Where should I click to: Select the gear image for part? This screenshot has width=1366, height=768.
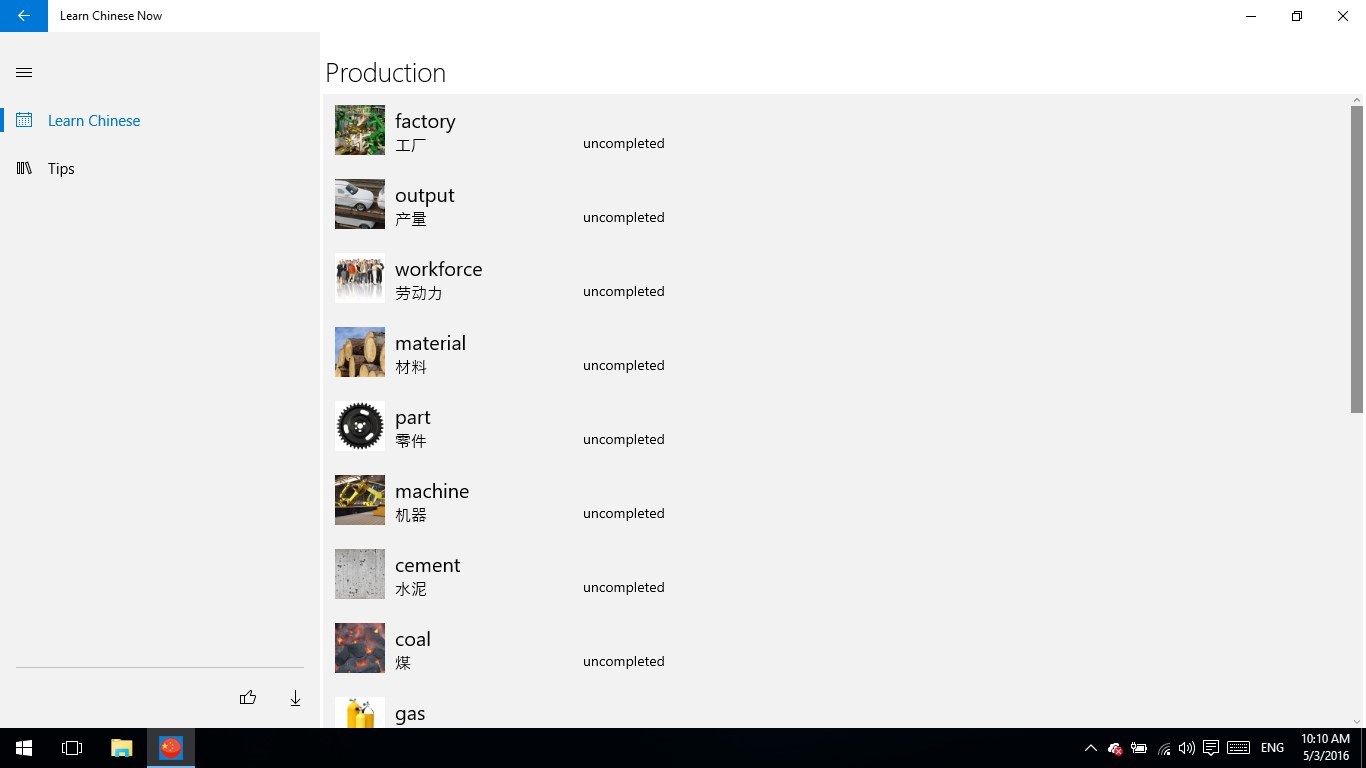(360, 426)
